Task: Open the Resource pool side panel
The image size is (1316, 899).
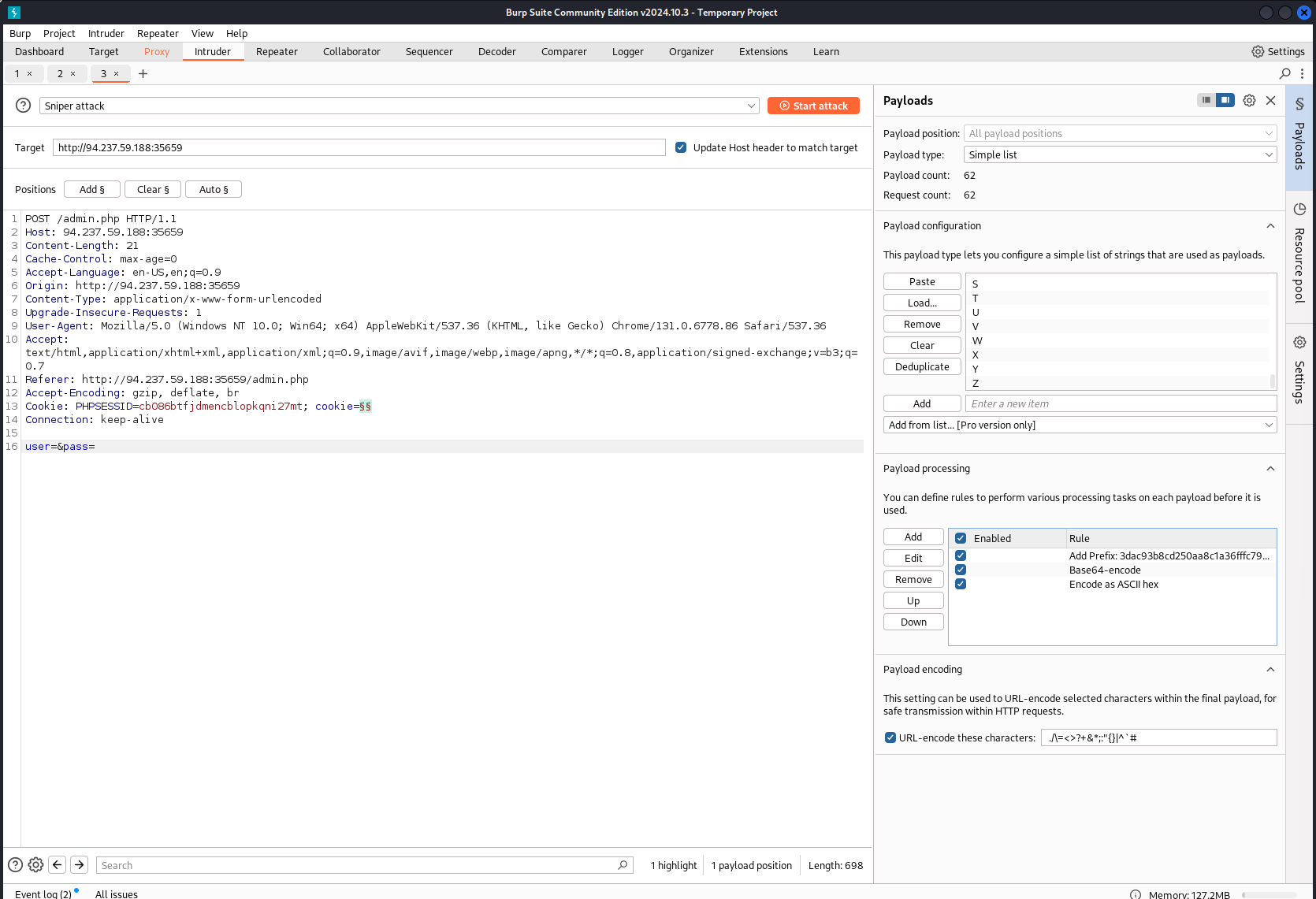Action: point(1299,254)
